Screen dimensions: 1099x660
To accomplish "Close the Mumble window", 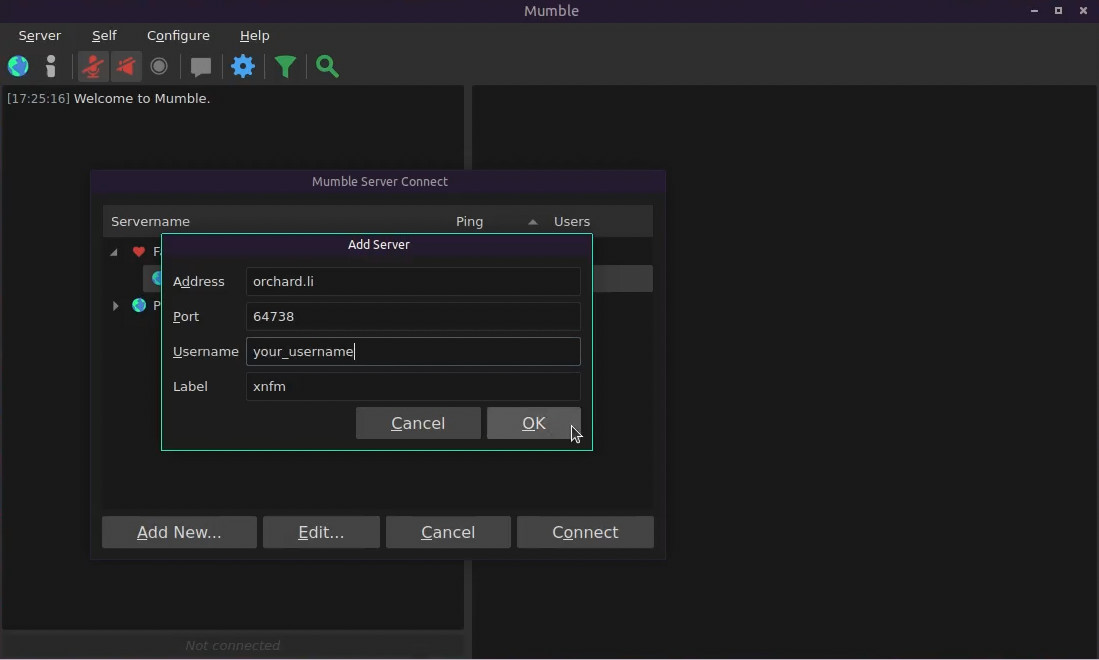I will pos(1083,11).
